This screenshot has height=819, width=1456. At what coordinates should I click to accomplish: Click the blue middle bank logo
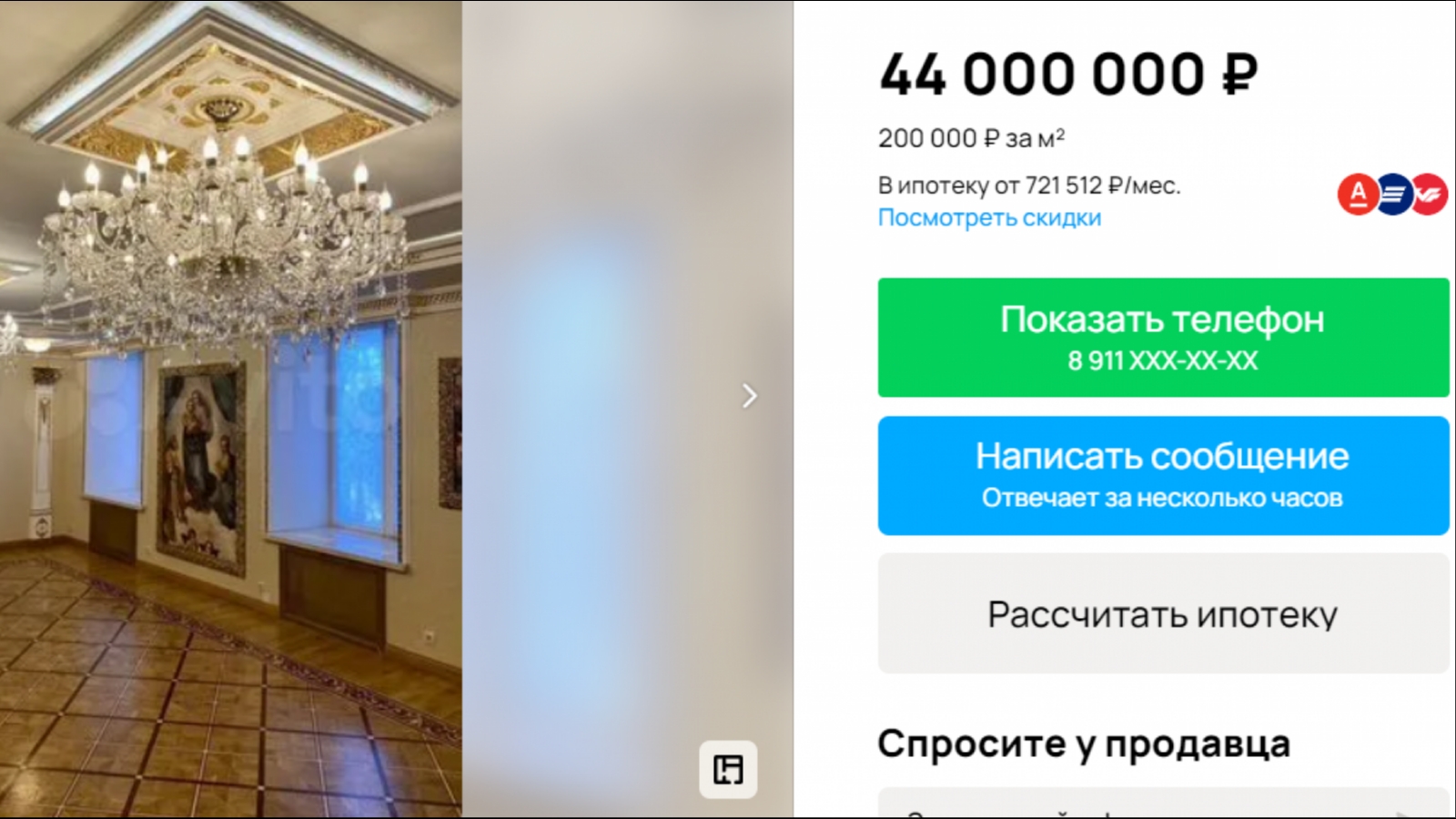coord(1393,195)
